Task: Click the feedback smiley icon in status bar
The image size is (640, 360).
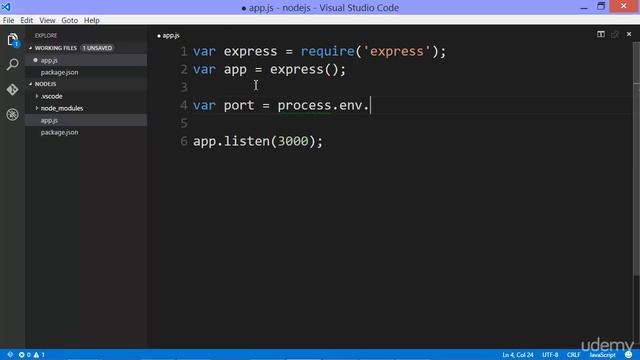Action: [x=629, y=355]
